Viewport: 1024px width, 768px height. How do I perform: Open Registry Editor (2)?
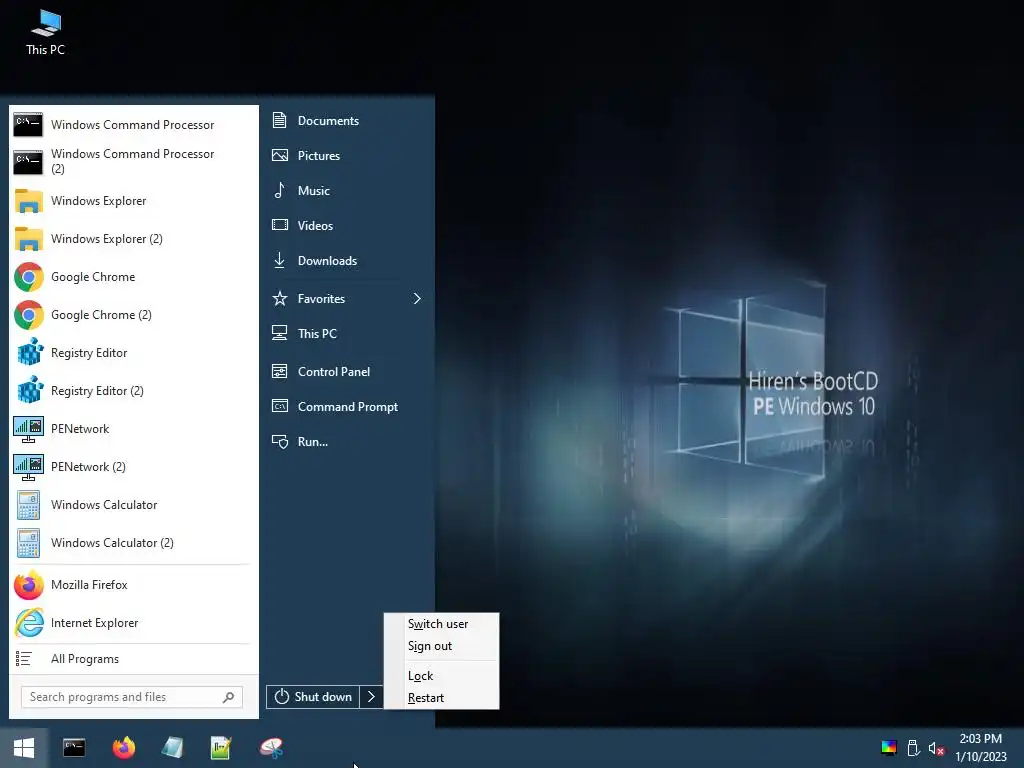pos(133,391)
